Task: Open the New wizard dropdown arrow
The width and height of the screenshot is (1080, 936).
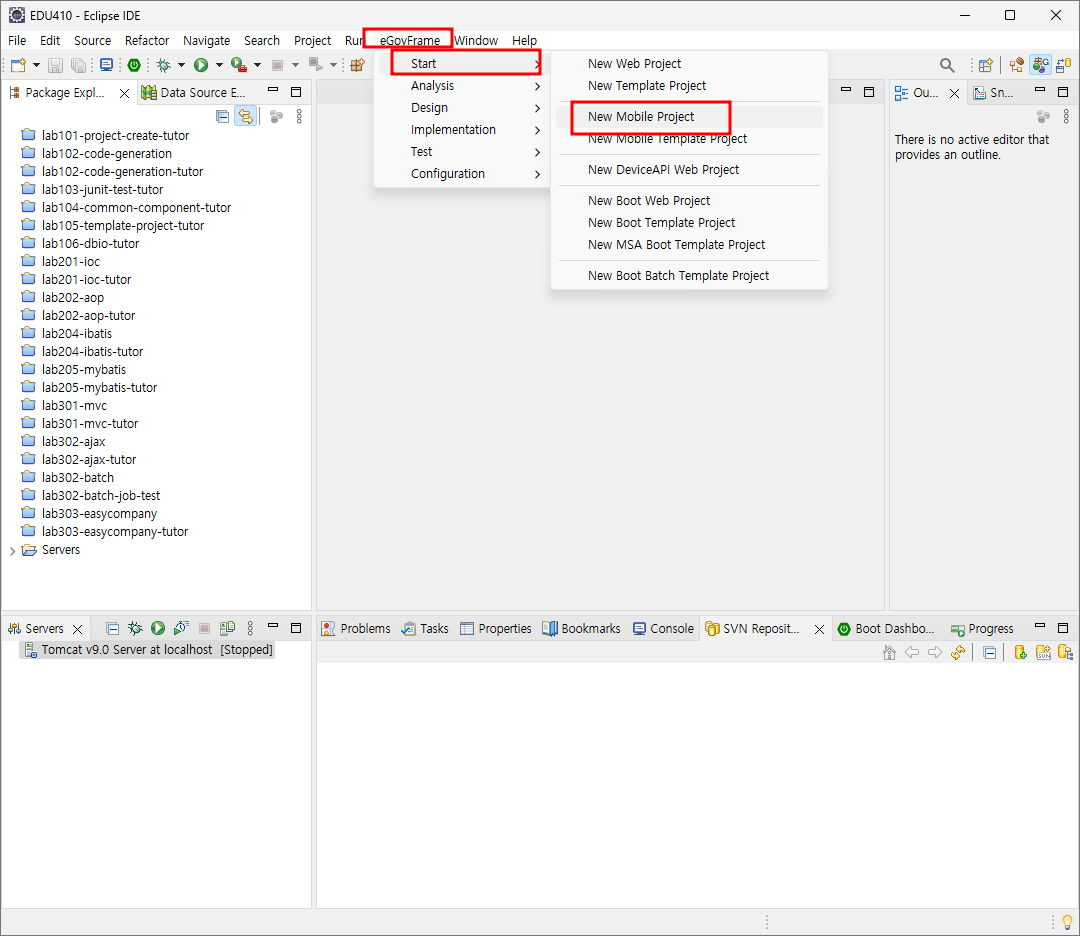Action: [x=37, y=65]
